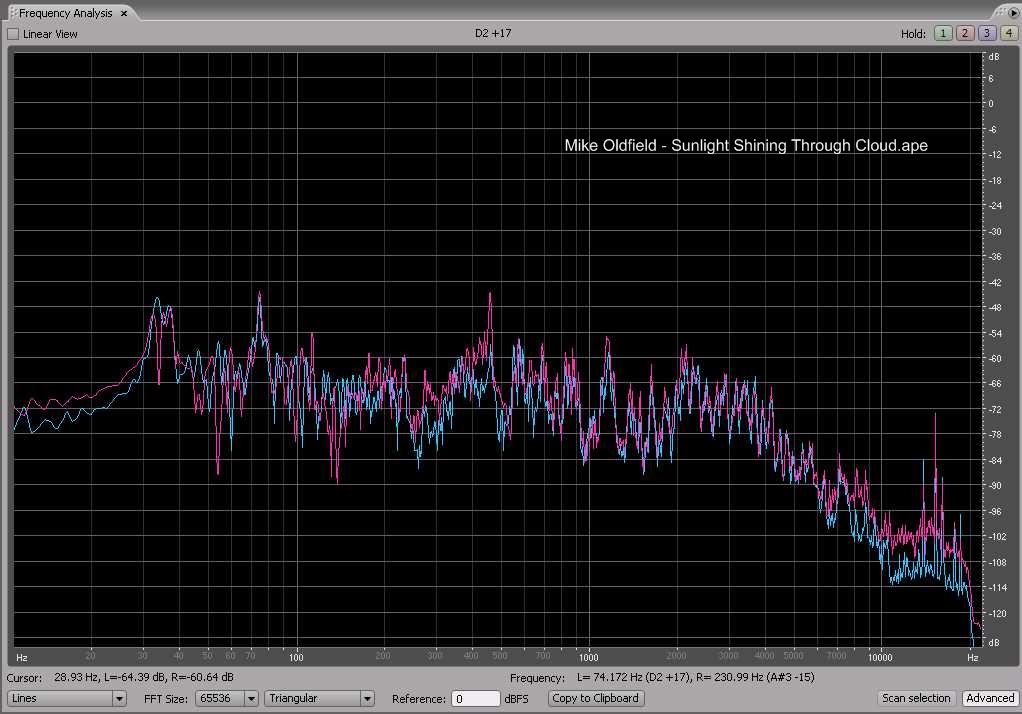Open the panel options menu arrow icon
1022x714 pixels.
click(x=1014, y=13)
